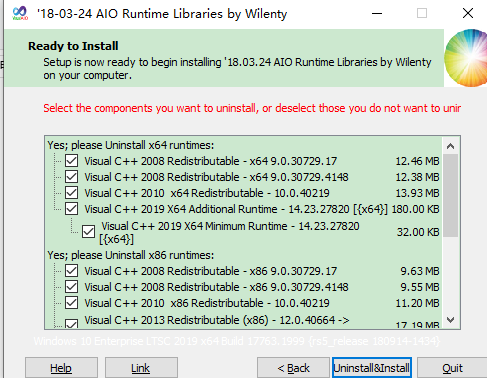487x378 pixels.
Task: Click the 11.20 MB size value
Action: 417,303
